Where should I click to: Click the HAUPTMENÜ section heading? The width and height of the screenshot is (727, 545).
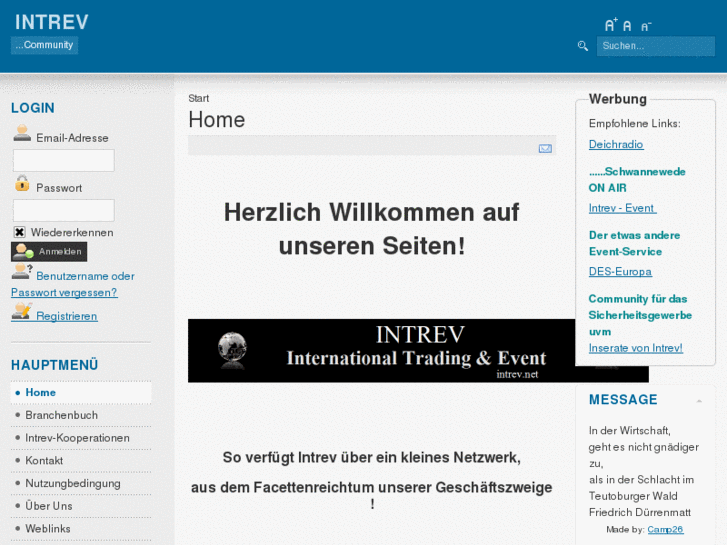[x=55, y=365]
